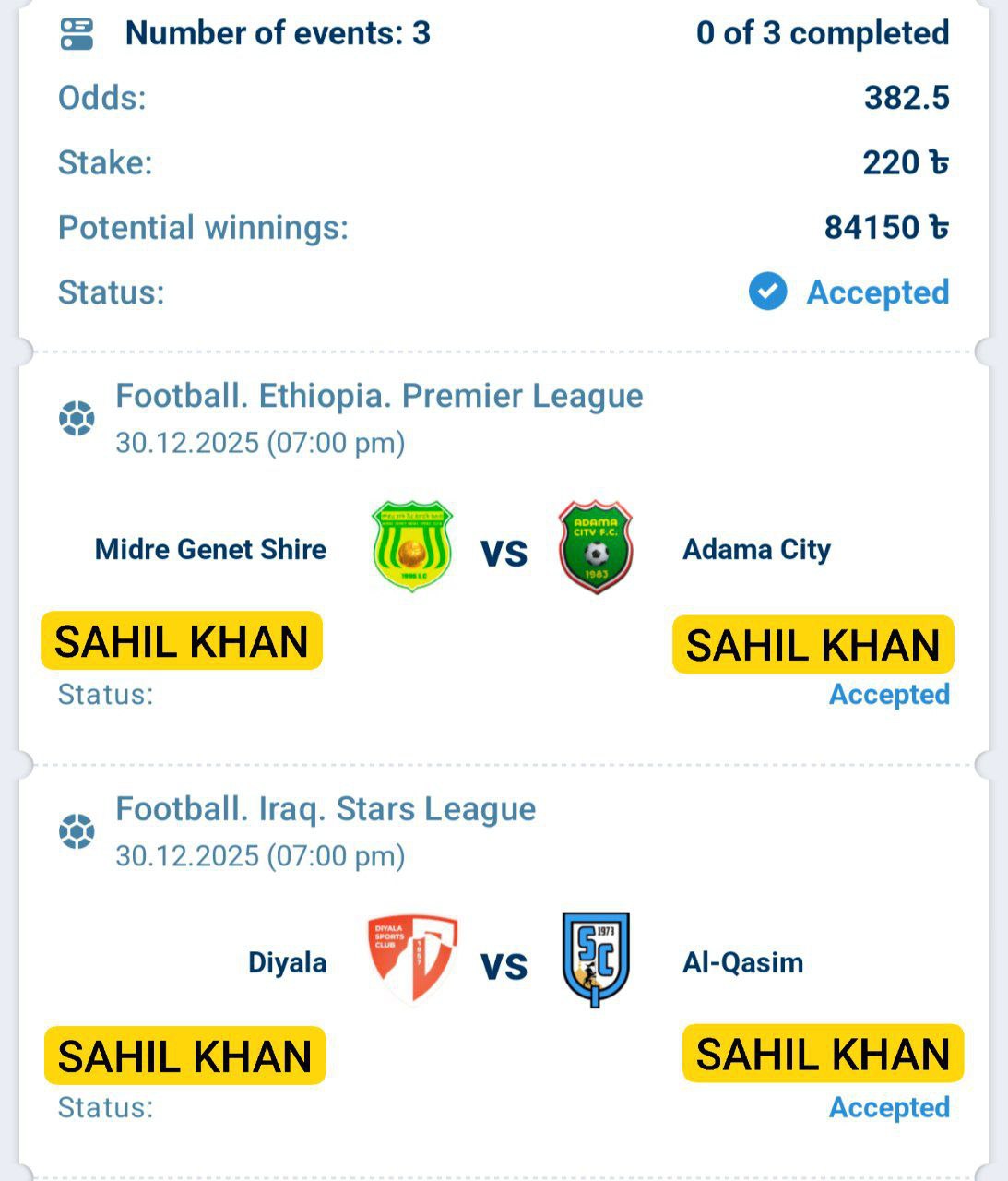1008x1181 pixels.
Task: Tap the Midre Genet Shire team crest
Action: pyautogui.click(x=411, y=547)
